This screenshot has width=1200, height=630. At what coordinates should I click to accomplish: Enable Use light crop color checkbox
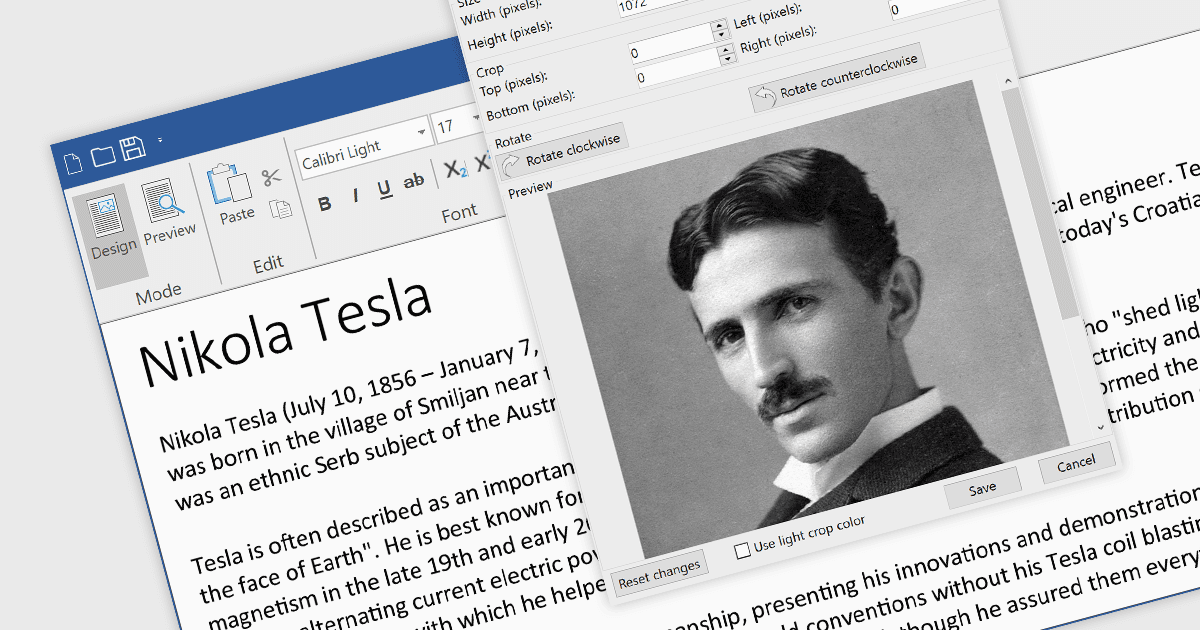point(742,550)
